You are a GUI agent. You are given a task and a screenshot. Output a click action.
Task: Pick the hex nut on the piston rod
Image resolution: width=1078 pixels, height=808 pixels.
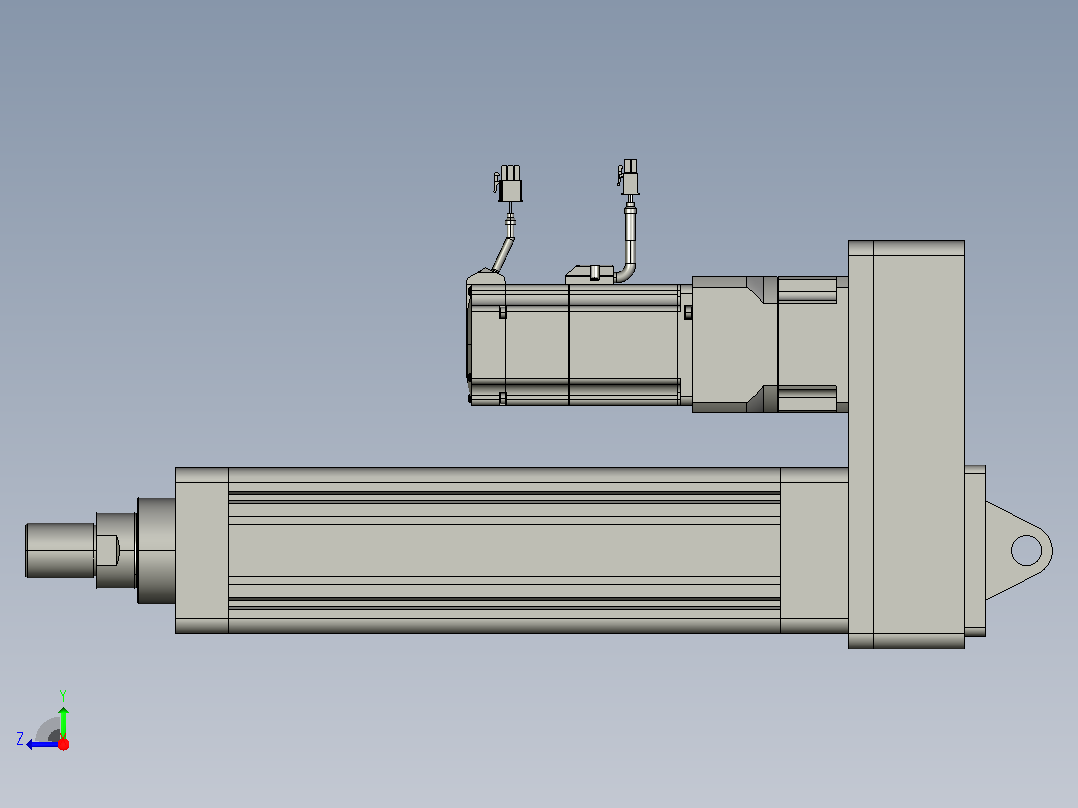coord(116,550)
